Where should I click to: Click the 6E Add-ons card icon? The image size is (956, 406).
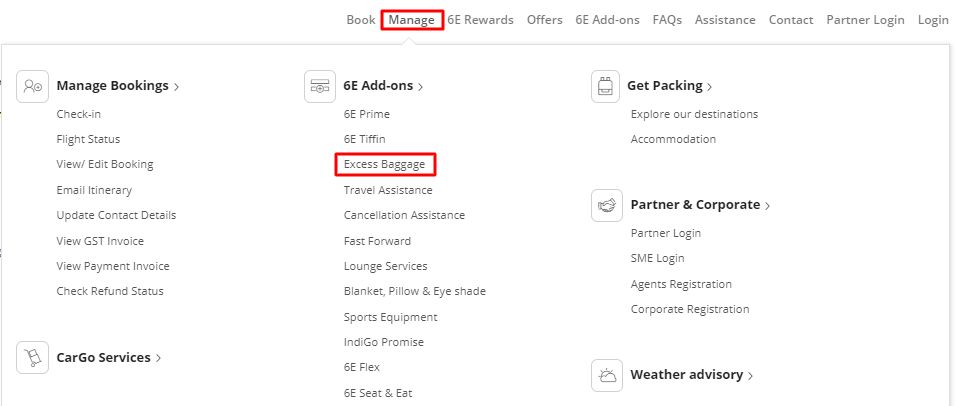[320, 86]
